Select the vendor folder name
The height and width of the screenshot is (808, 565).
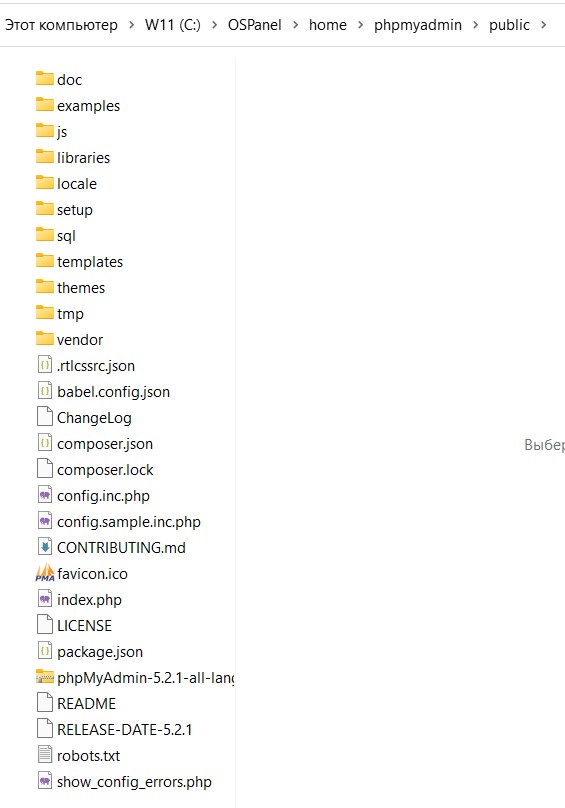80,340
